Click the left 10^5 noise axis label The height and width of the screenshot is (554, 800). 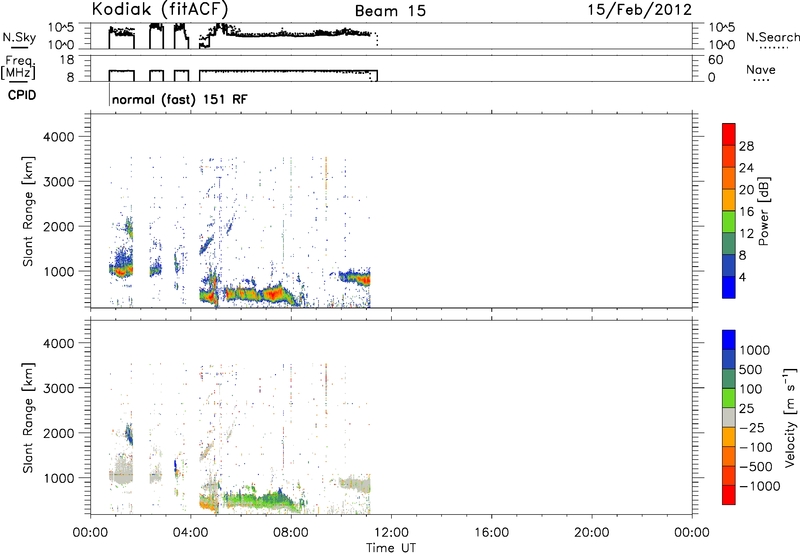click(61, 27)
